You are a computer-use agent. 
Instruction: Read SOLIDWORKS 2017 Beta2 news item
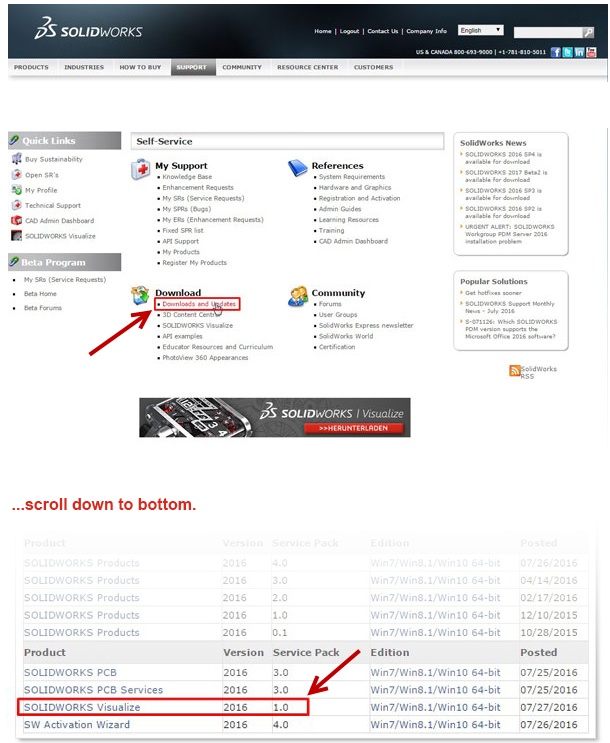[506, 176]
